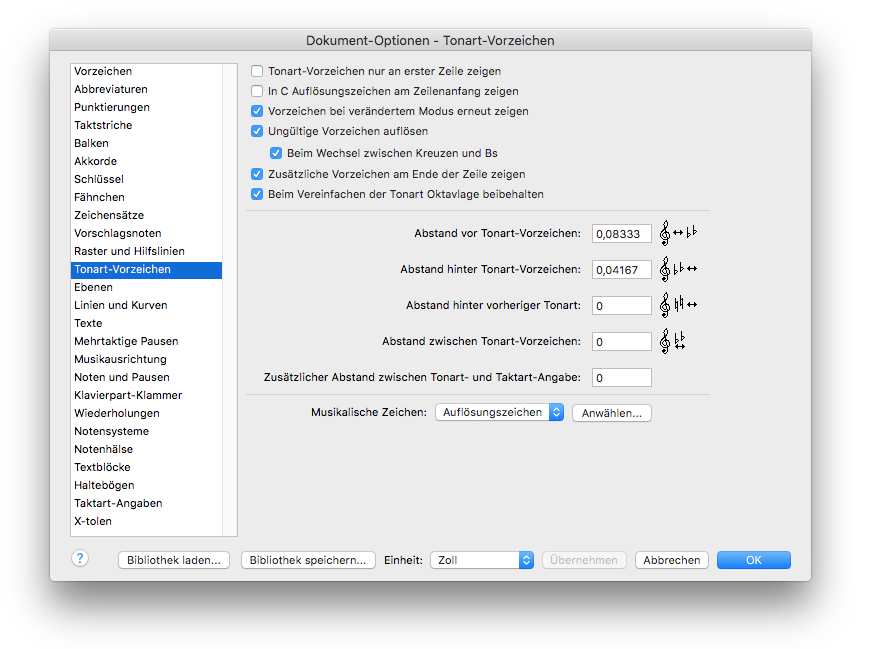Open the Einheit Zoll dropdown
The image size is (869, 649).
482,560
